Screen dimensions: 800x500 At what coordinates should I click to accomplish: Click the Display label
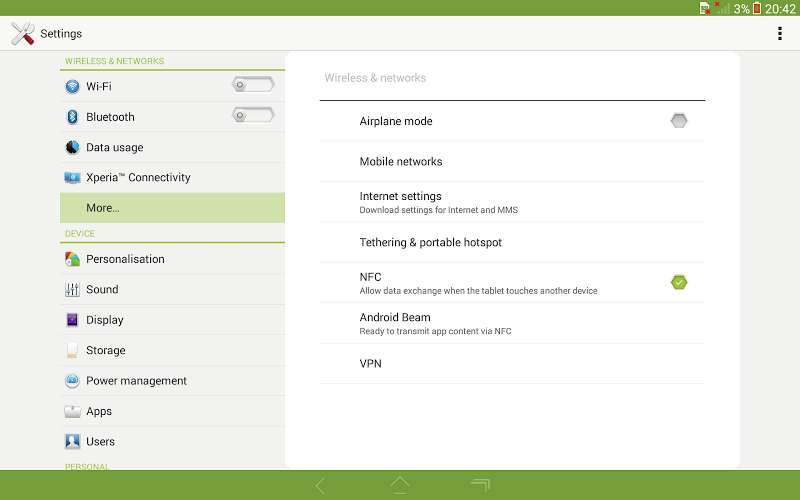point(105,320)
